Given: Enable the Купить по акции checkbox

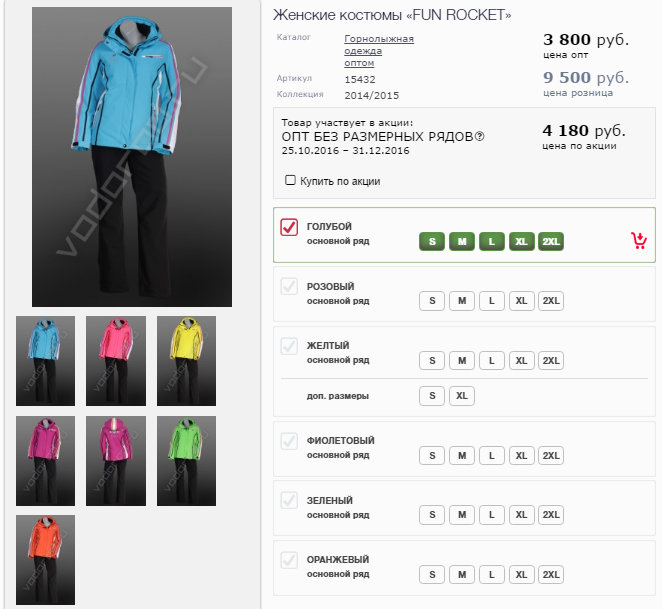Looking at the screenshot, I should [x=290, y=181].
